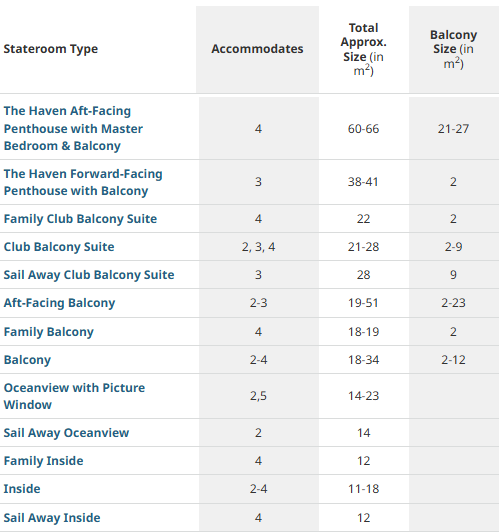
Task: Click the Total Approx. Size header
Action: (364, 49)
